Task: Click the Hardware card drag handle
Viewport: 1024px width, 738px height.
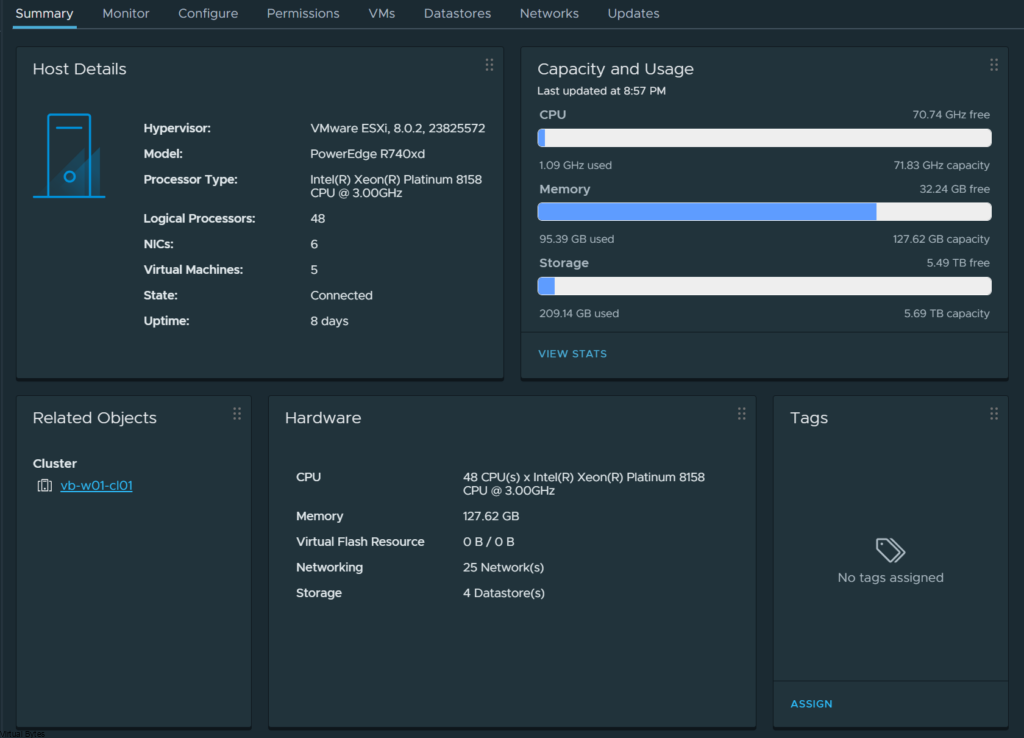Action: pyautogui.click(x=742, y=414)
